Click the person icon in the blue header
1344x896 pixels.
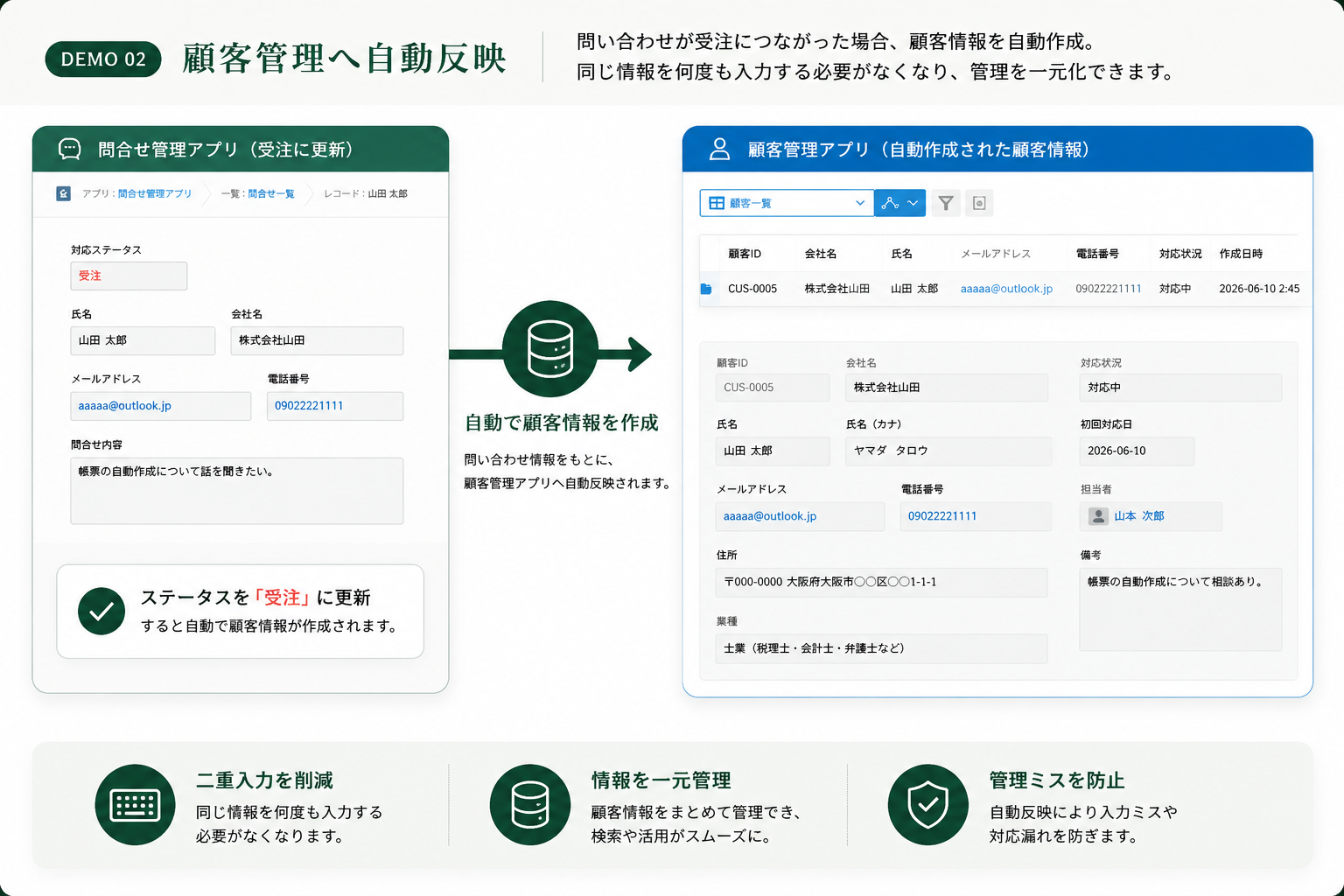(719, 149)
